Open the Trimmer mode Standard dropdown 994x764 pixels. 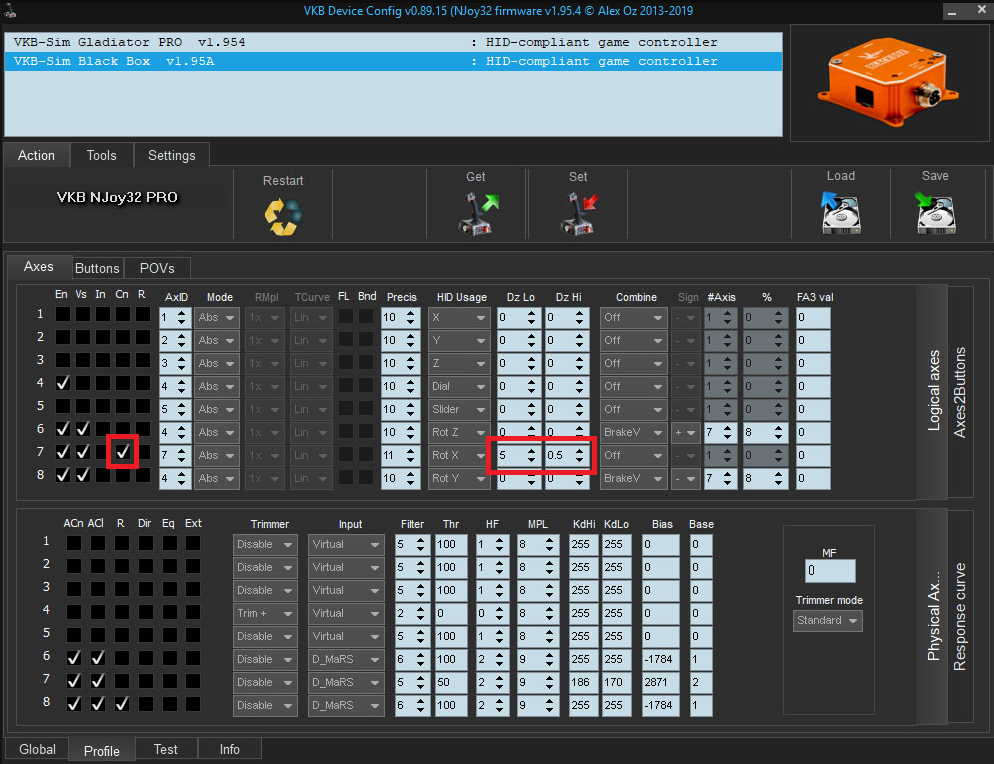coord(827,621)
